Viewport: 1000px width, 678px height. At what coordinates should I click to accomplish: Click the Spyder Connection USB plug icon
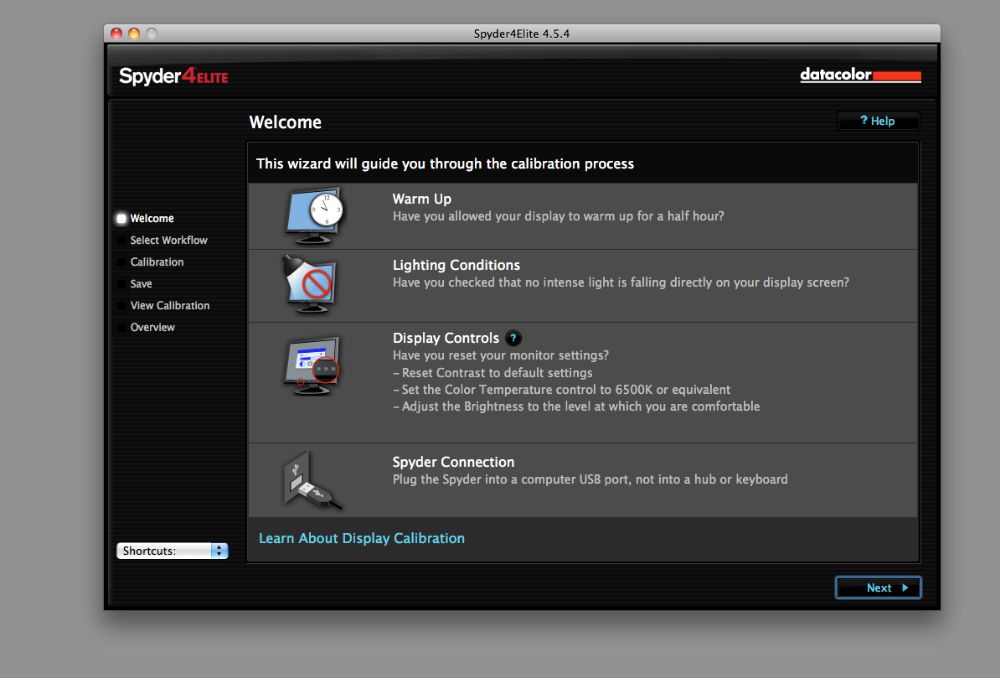[312, 482]
